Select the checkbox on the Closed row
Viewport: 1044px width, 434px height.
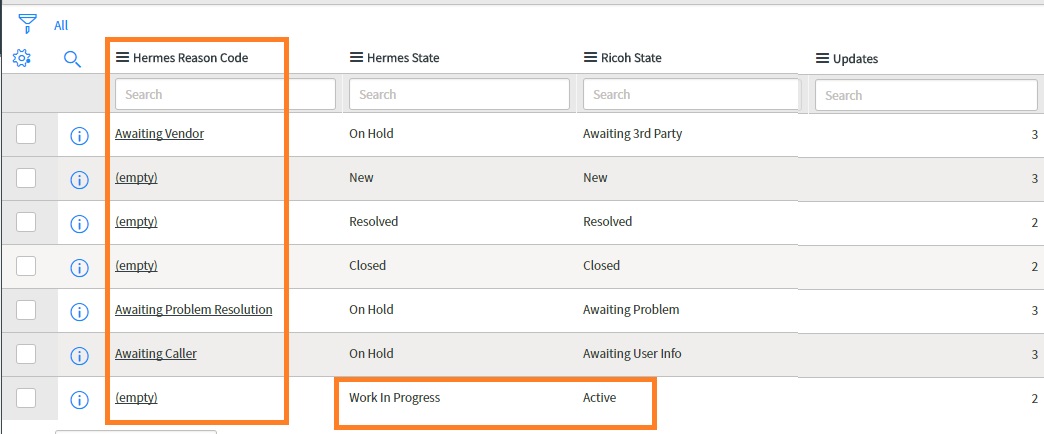26,266
